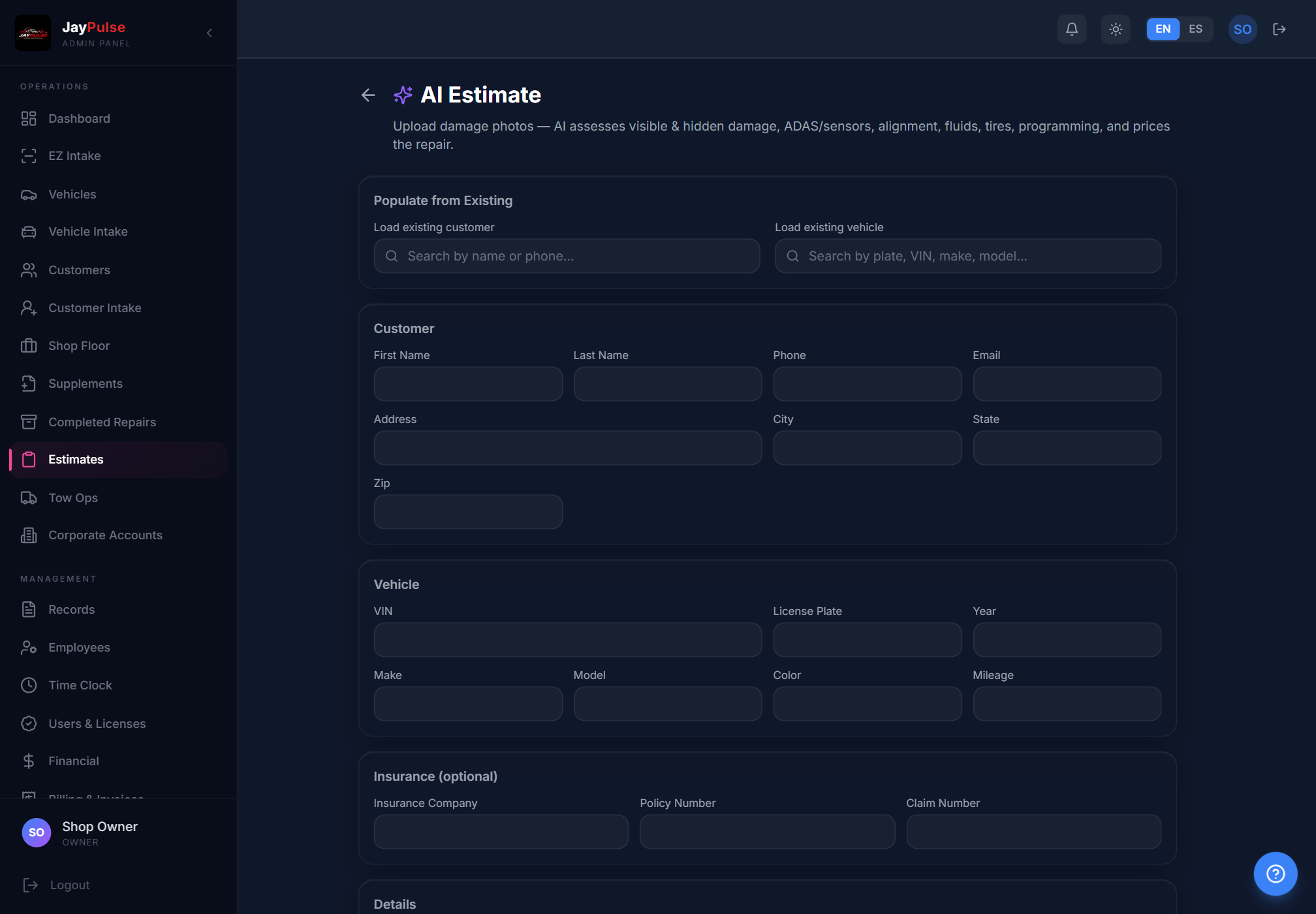Focus the VIN field

click(567, 640)
